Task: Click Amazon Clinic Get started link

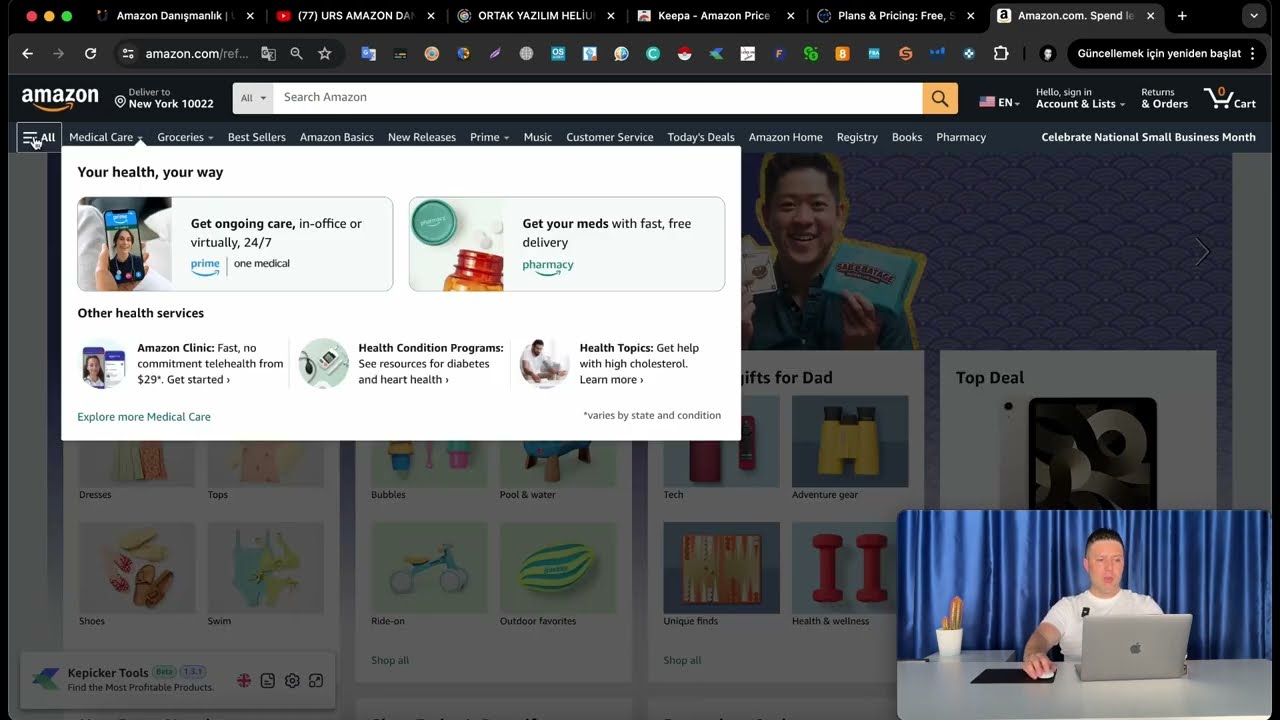Action: point(198,380)
